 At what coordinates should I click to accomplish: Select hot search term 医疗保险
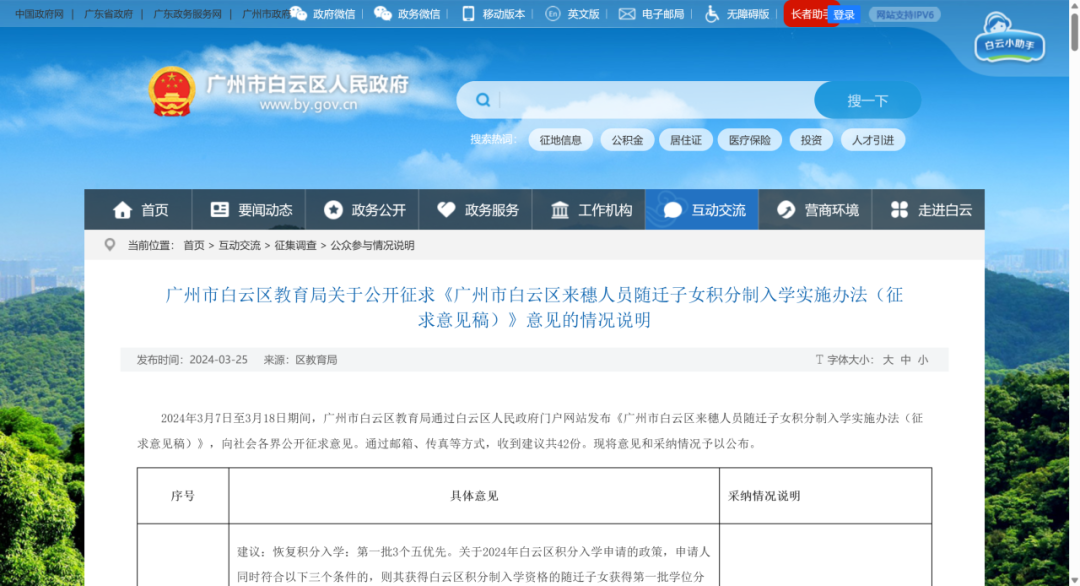[750, 140]
